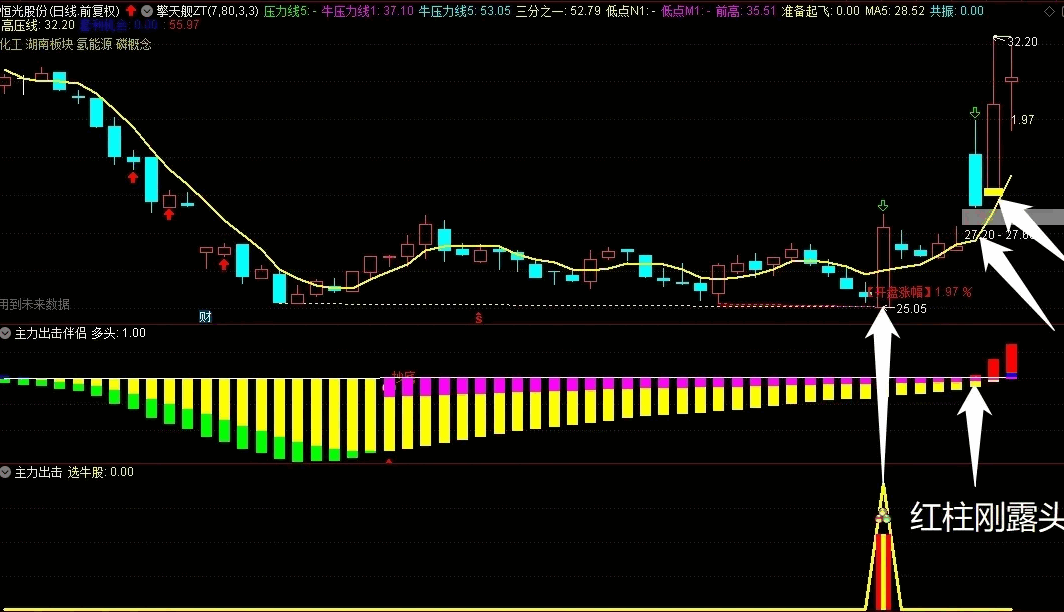The image size is (1064, 612).
Task: Click the 32.20 high price label
Action: coord(1022,41)
